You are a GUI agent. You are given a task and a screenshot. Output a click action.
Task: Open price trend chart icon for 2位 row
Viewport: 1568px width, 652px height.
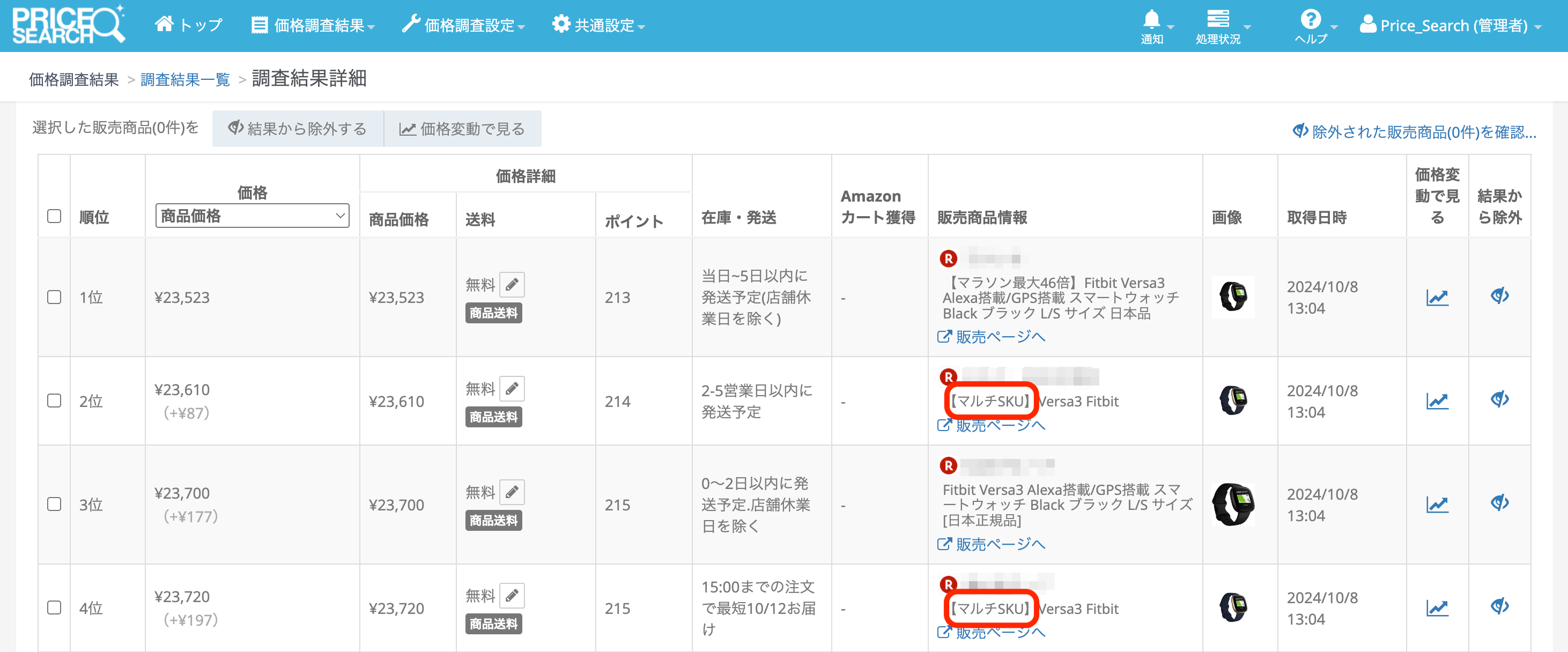(x=1437, y=401)
